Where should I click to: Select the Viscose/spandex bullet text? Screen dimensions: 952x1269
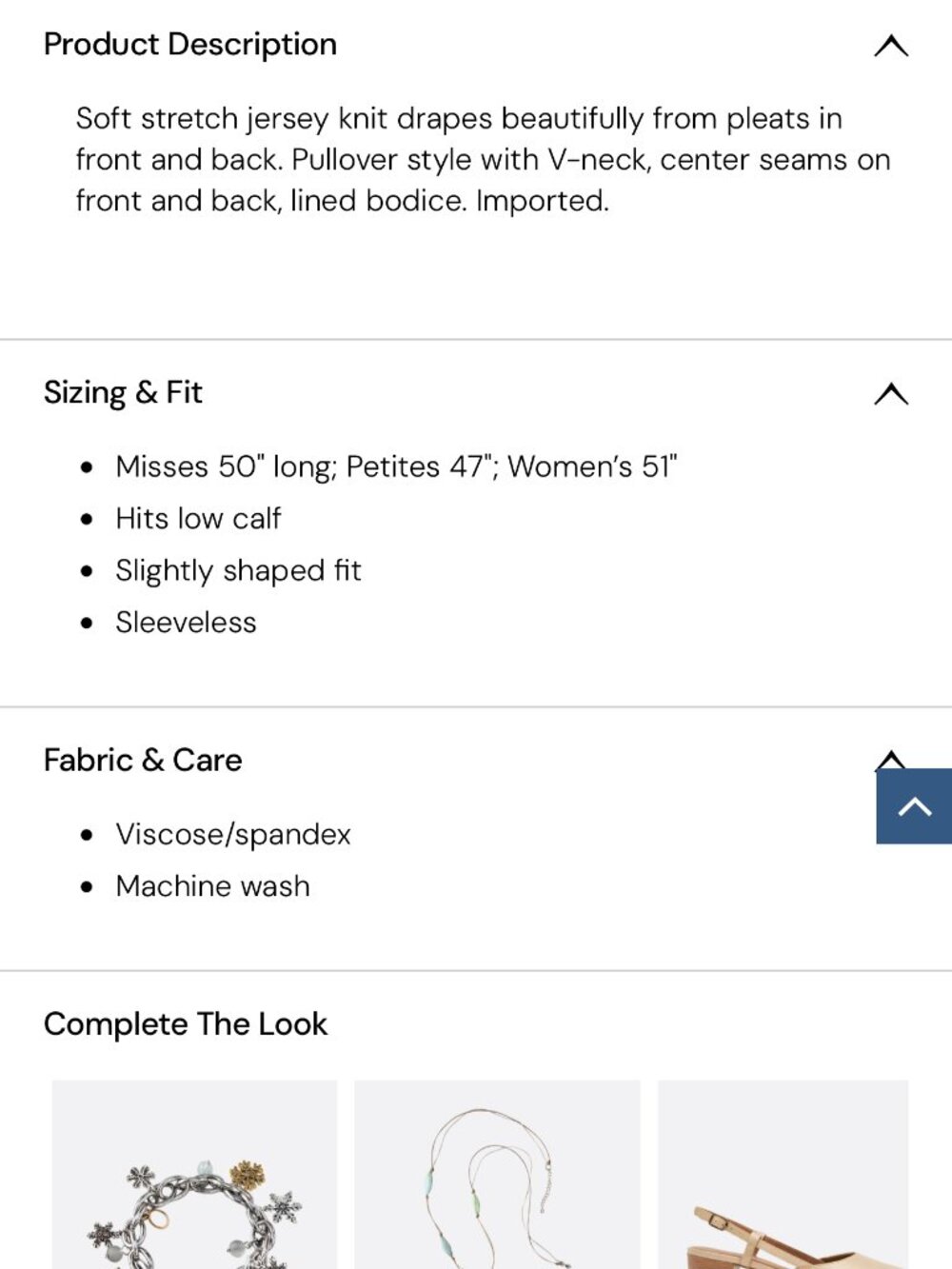[x=233, y=835]
